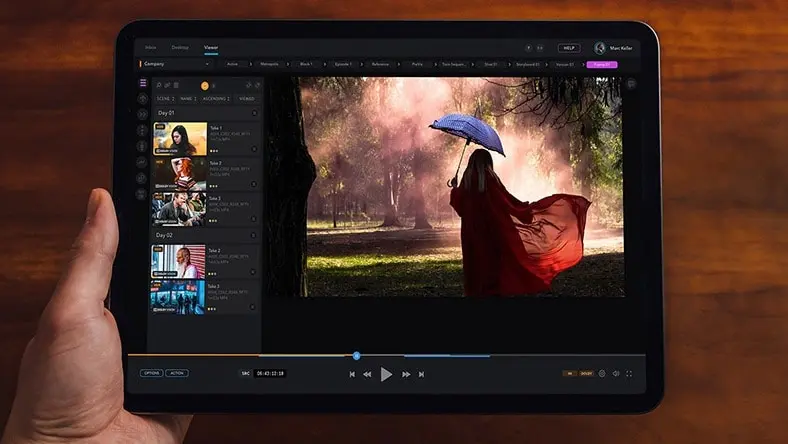Click the timecode field beside SRC

click(270, 373)
